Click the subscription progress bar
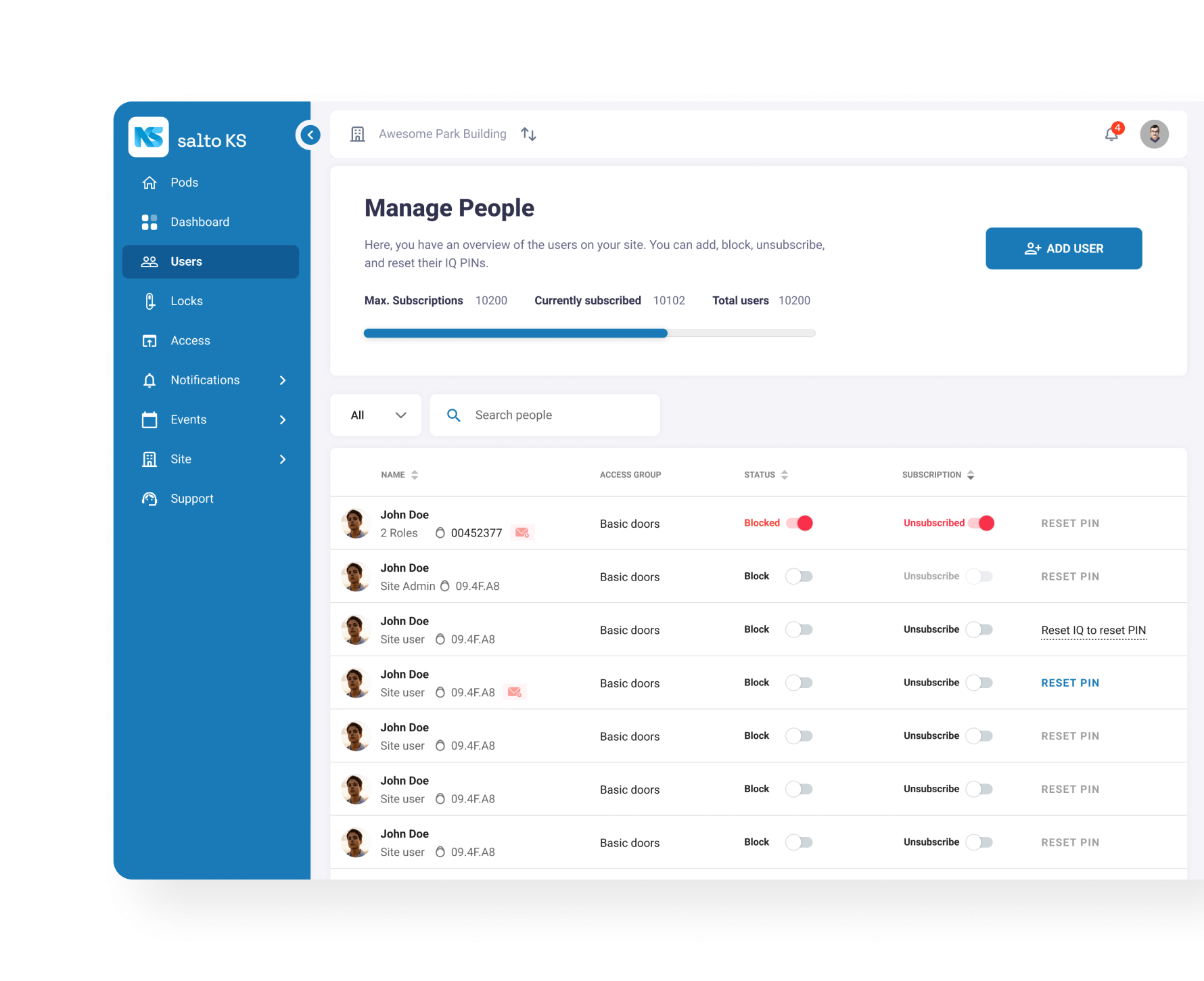The width and height of the screenshot is (1204, 981). point(589,333)
